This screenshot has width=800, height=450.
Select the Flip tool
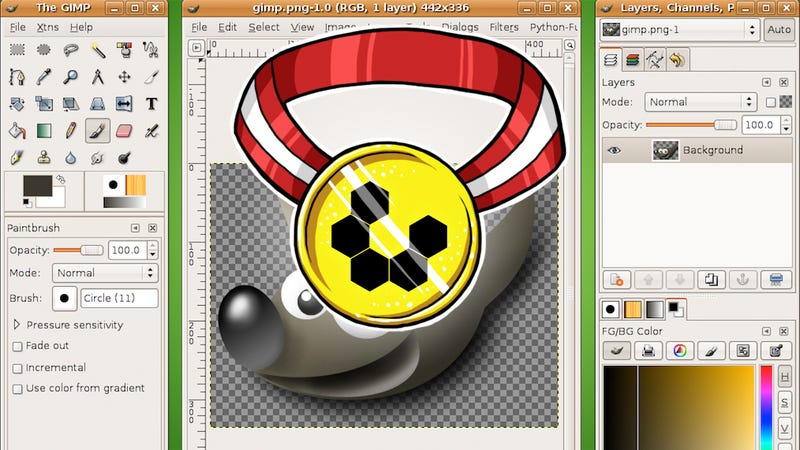coord(124,104)
